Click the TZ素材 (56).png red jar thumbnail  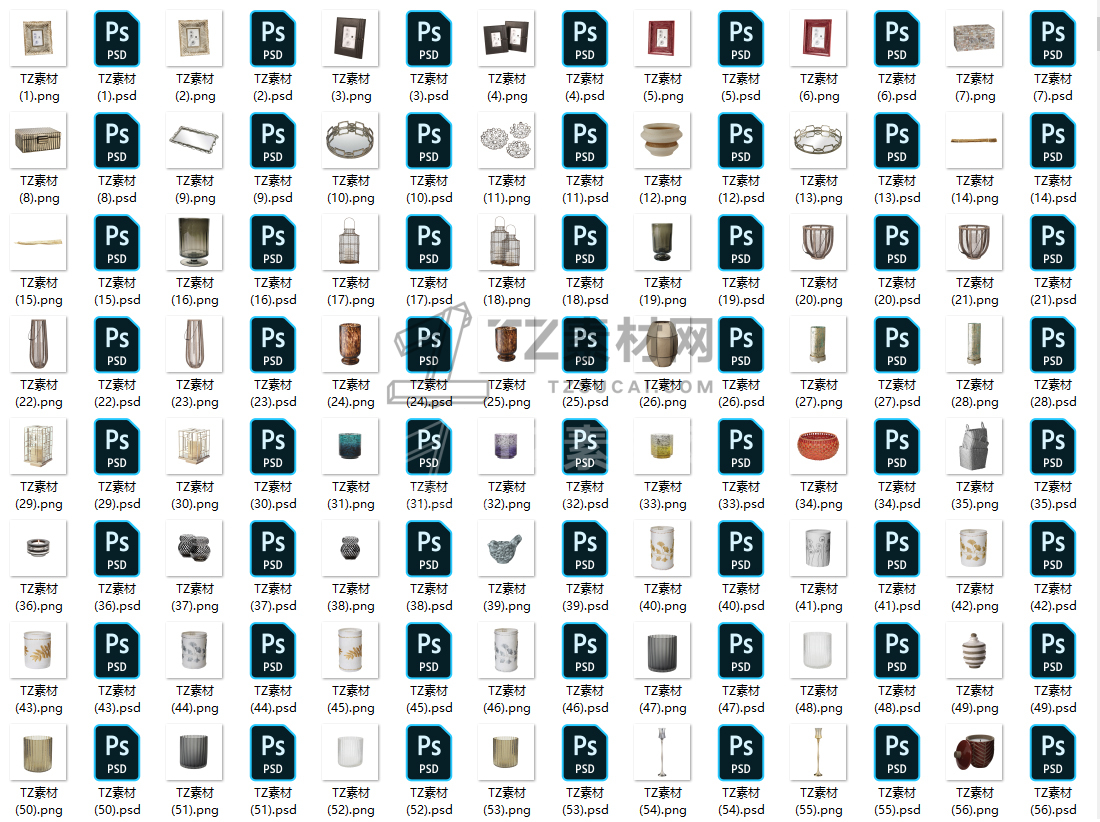tap(974, 753)
